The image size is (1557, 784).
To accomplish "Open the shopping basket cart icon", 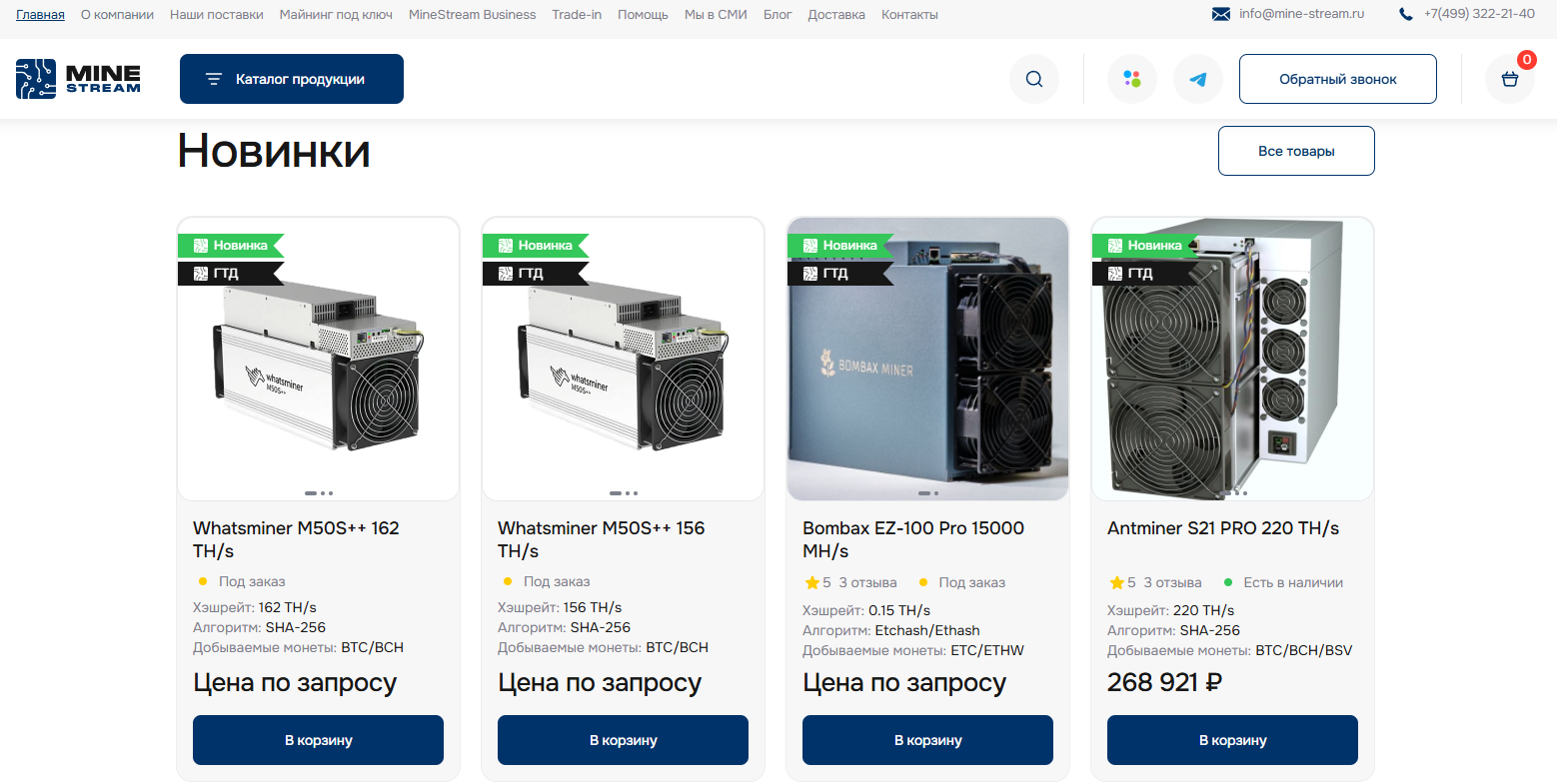I will click(1510, 79).
